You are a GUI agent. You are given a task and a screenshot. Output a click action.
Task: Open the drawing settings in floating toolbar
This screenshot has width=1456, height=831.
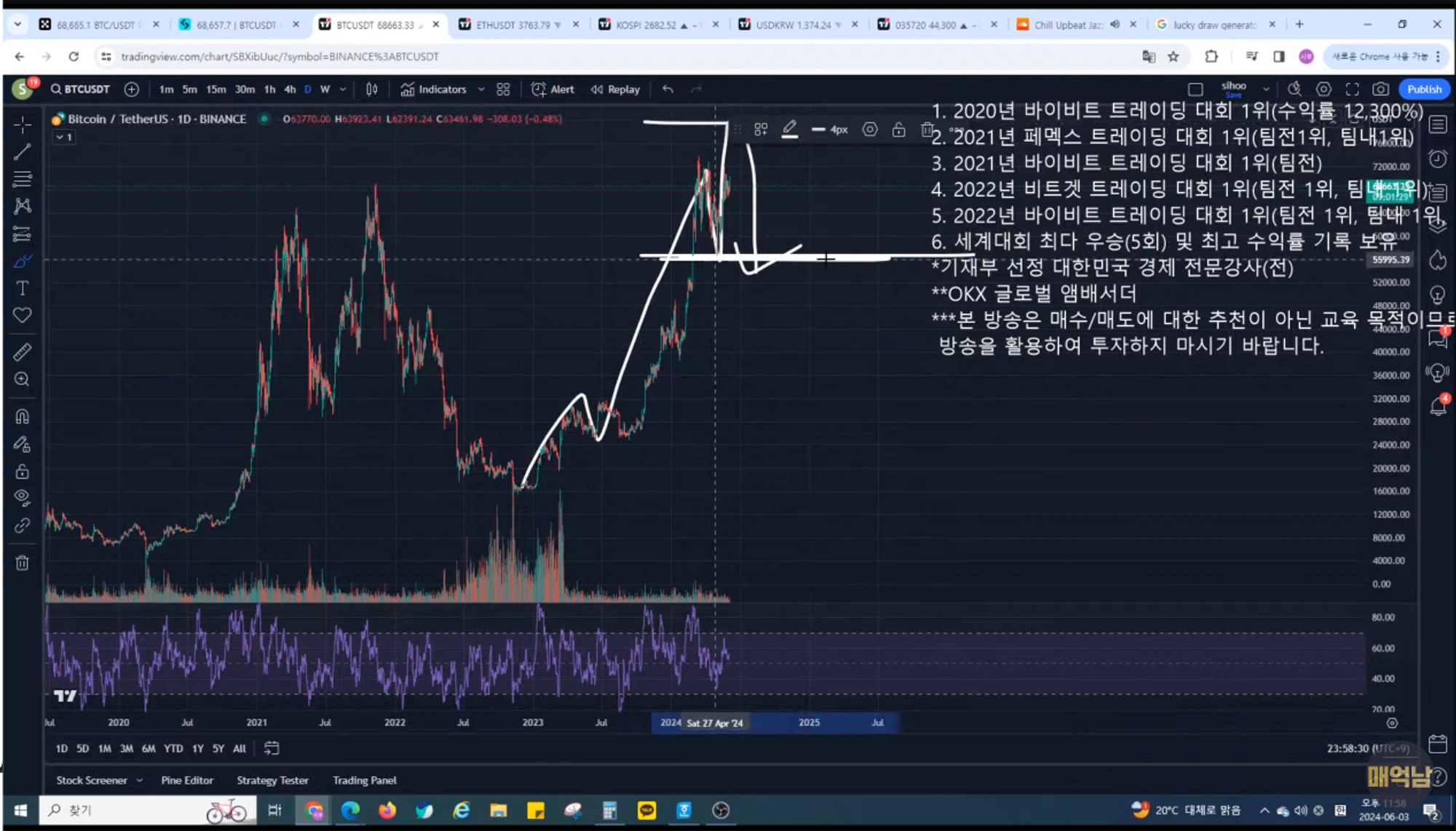(x=870, y=130)
